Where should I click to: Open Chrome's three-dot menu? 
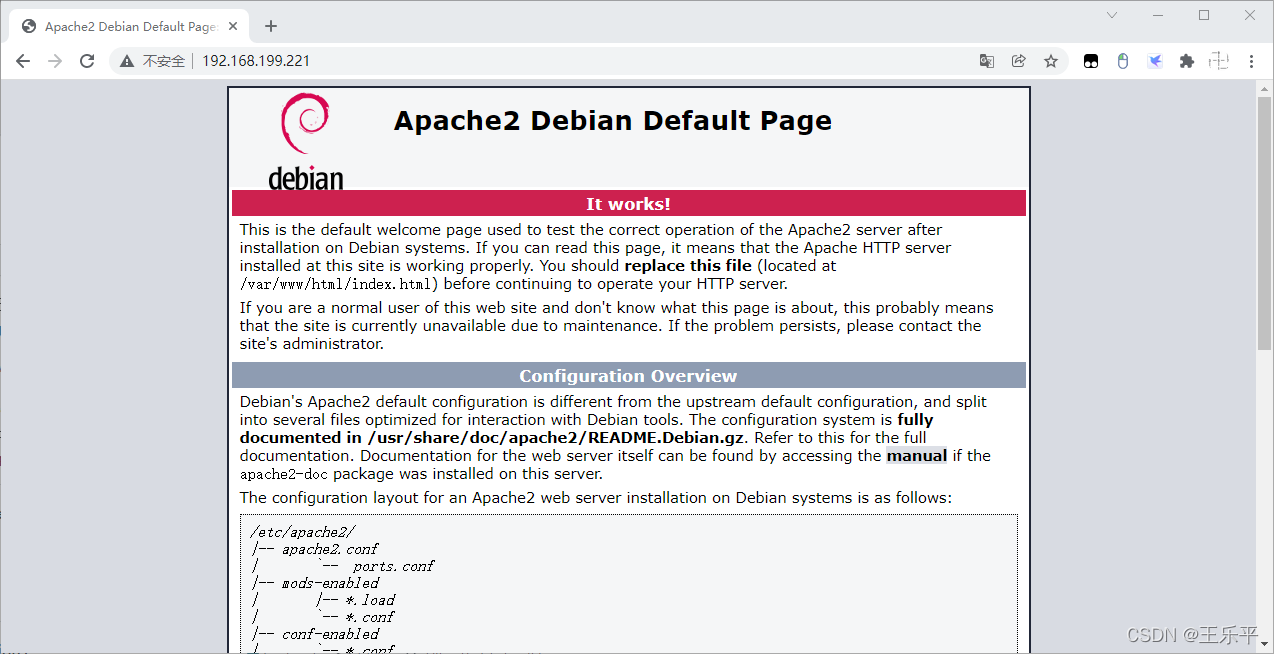click(x=1251, y=61)
